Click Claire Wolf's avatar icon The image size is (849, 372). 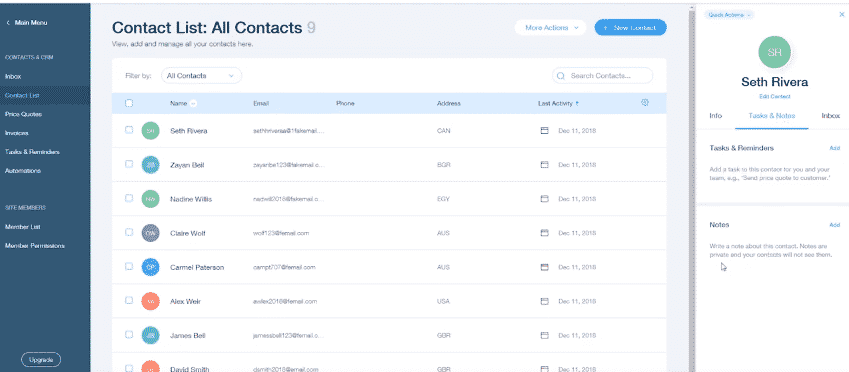pos(151,233)
